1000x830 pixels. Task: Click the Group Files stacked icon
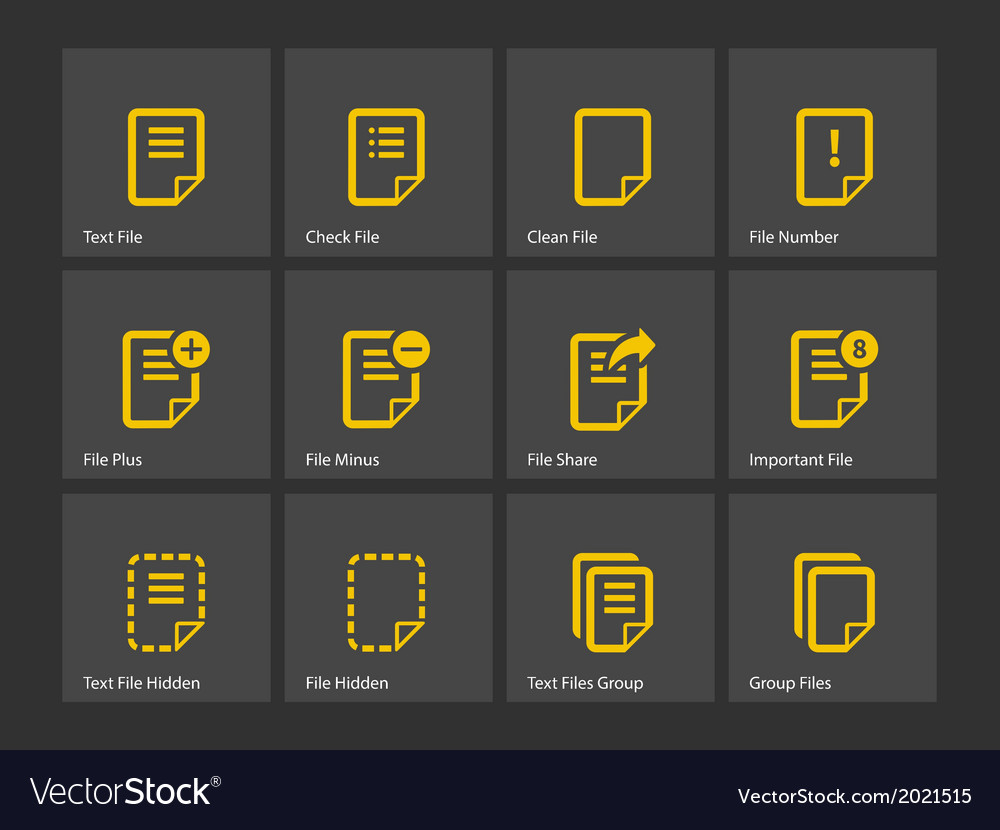pos(832,600)
